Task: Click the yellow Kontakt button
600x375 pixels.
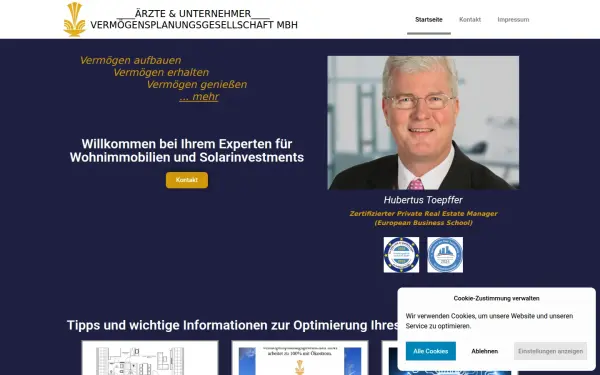Action: pos(187,180)
